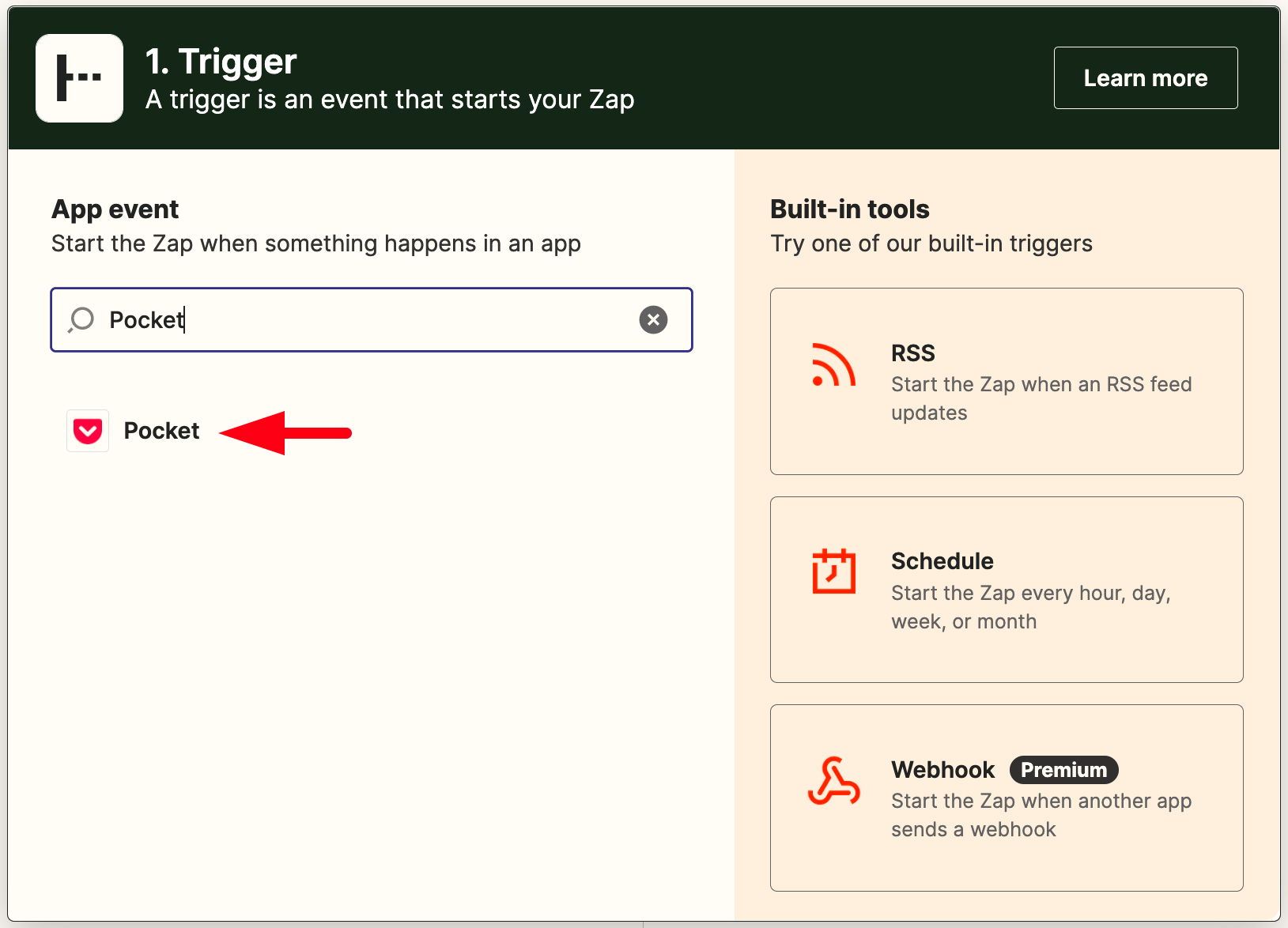This screenshot has width=1288, height=928.
Task: Click 'Start the Zap when an RSS feed updates' text
Action: click(1041, 398)
